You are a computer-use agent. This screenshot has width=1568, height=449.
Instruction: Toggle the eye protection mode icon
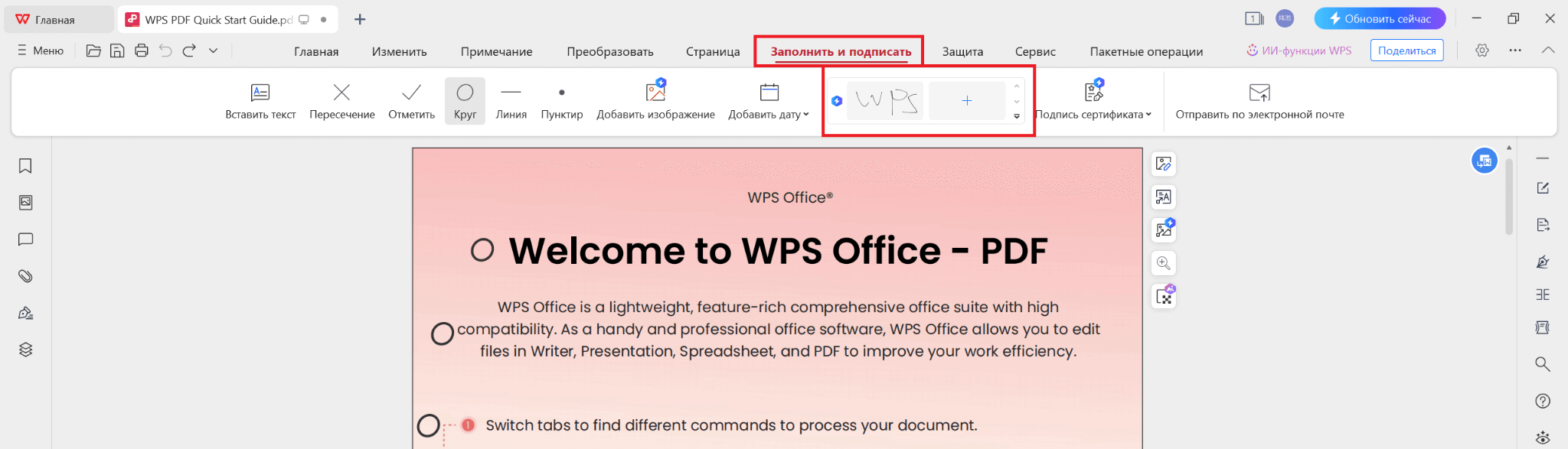(x=1543, y=438)
